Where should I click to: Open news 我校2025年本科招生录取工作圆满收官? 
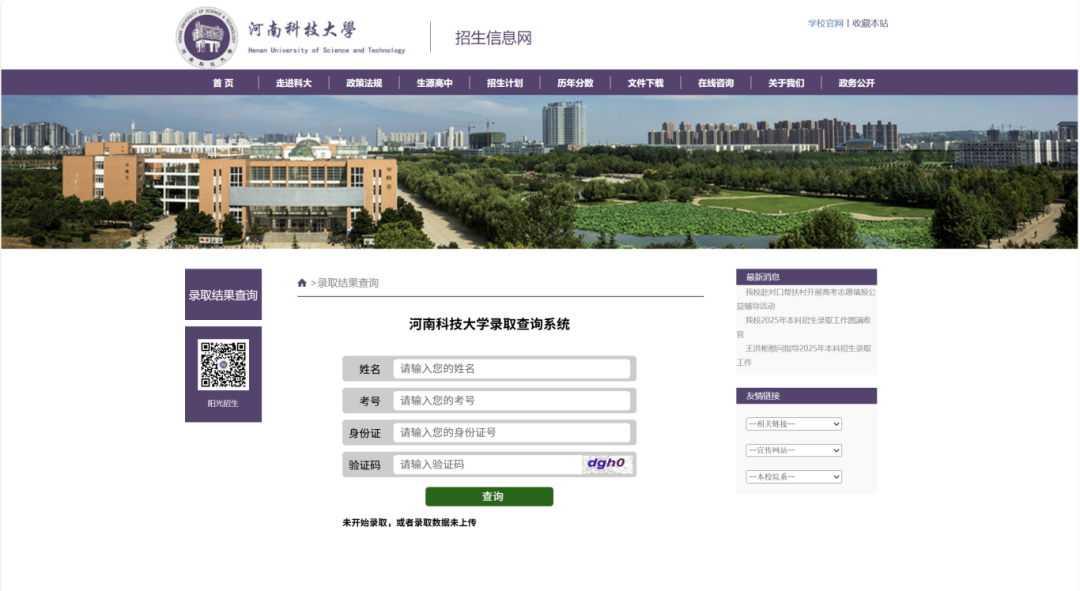[804, 327]
